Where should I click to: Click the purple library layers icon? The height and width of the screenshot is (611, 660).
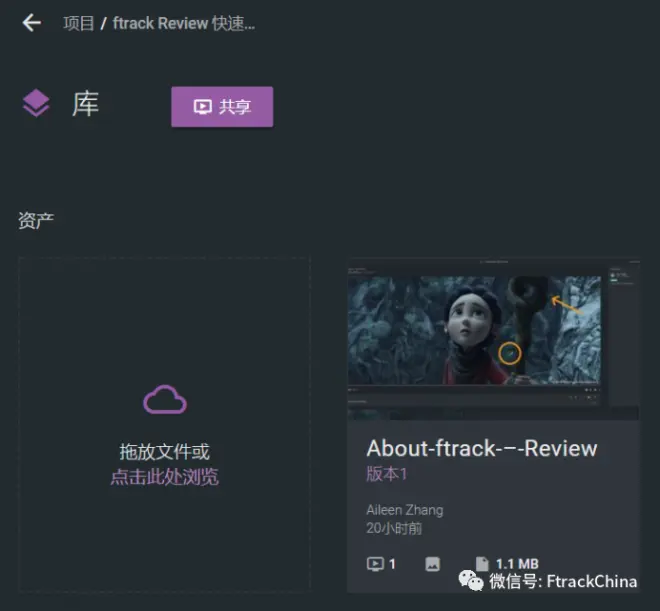click(x=36, y=103)
